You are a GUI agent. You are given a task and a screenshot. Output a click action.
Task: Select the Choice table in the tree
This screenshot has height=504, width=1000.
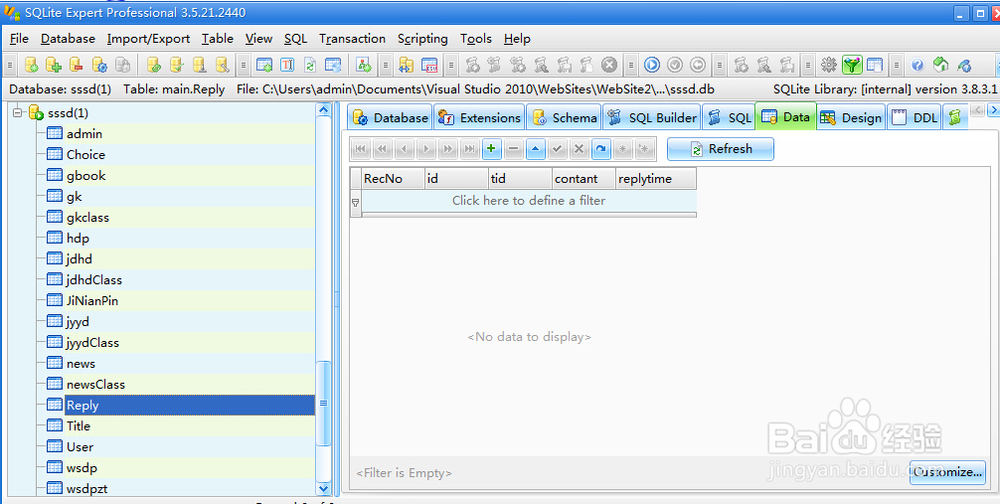click(x=85, y=155)
